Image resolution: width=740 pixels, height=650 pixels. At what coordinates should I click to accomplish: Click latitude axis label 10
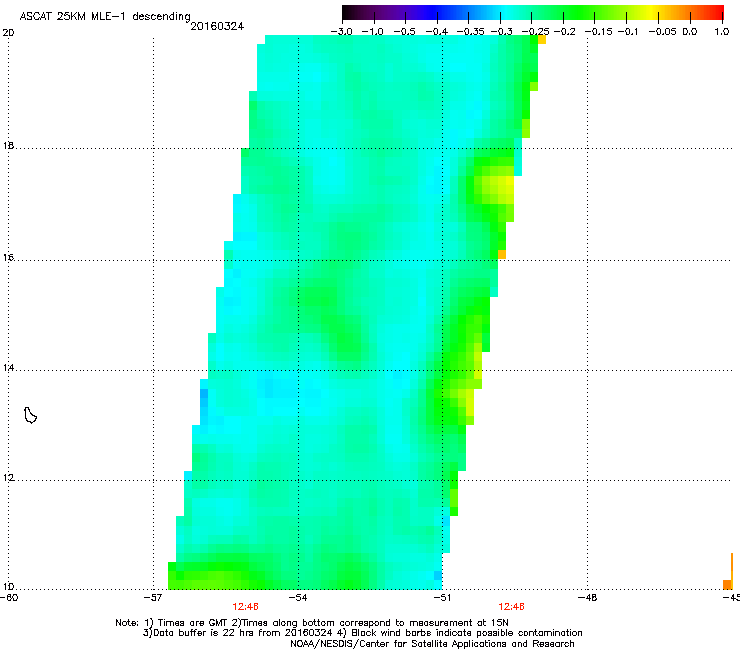(8, 587)
